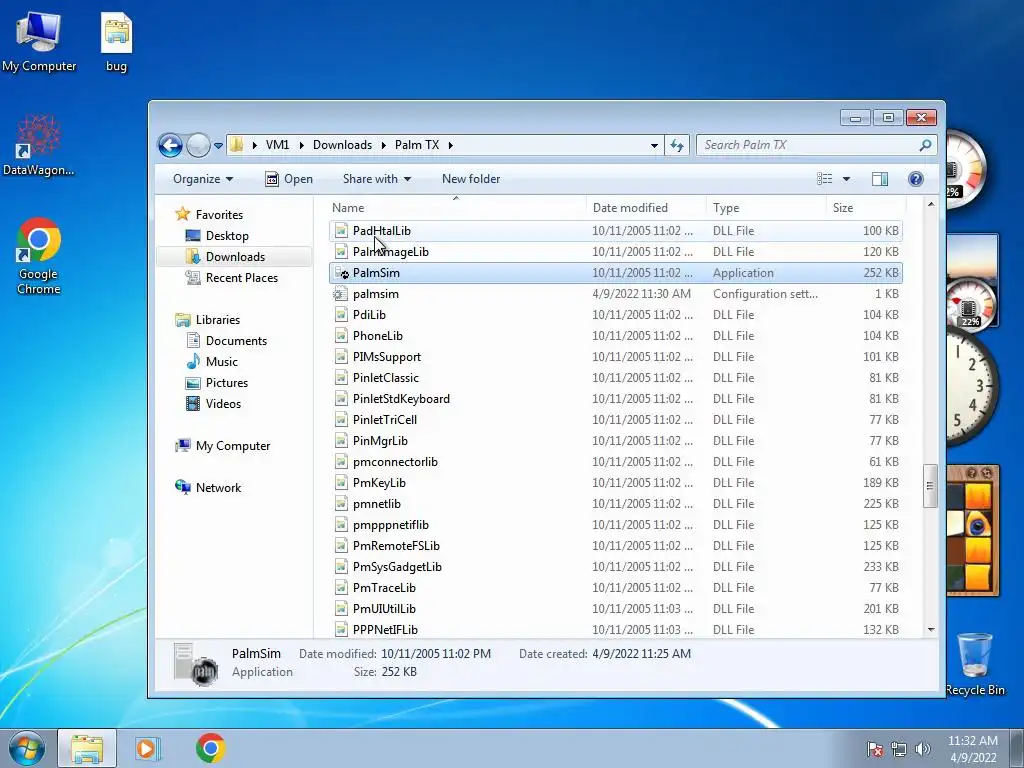Click VM1 in the address breadcrumb
This screenshot has height=768, width=1024.
[278, 145]
